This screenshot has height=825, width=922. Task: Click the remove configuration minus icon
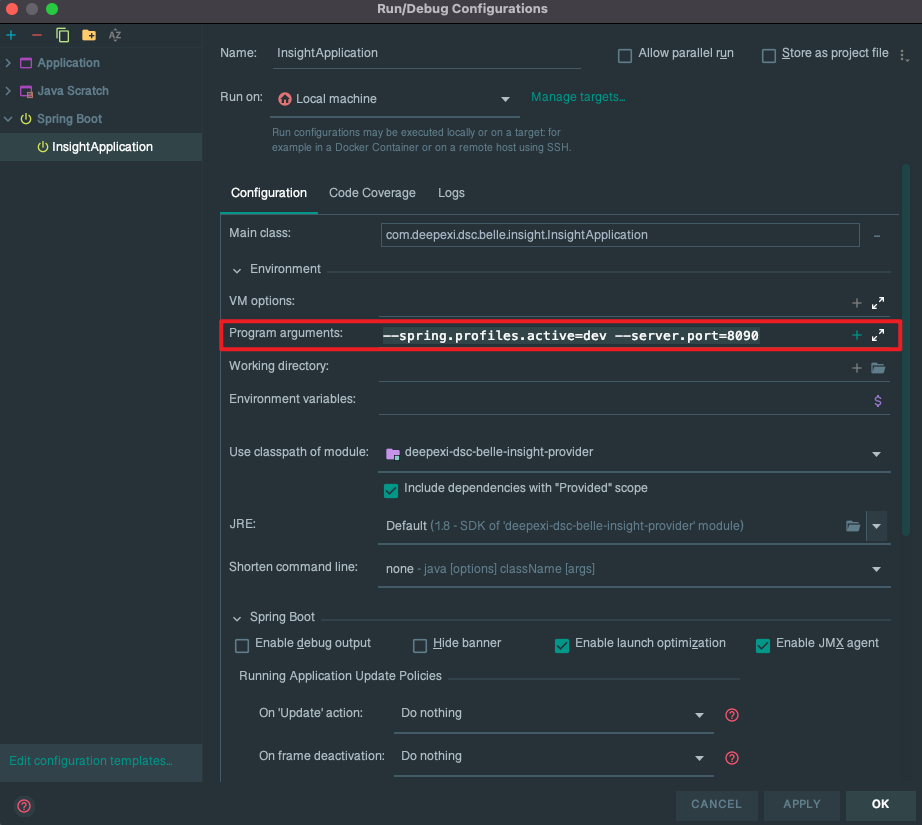pyautogui.click(x=37, y=35)
